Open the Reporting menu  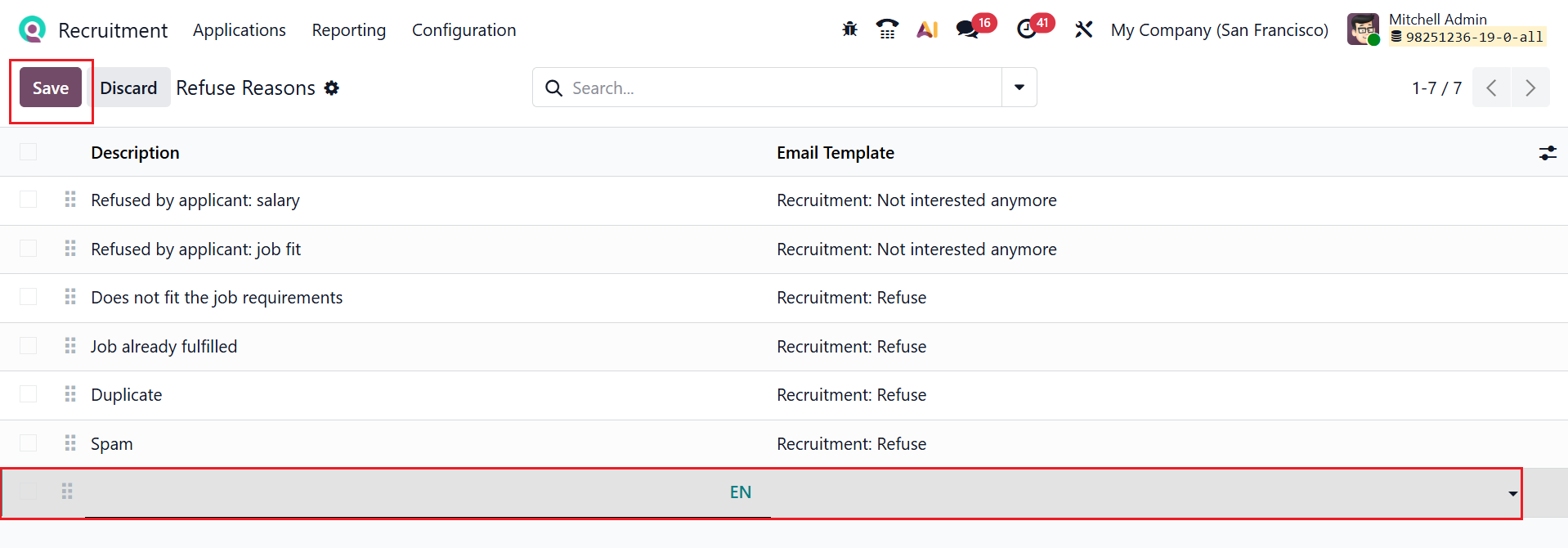[x=348, y=30]
